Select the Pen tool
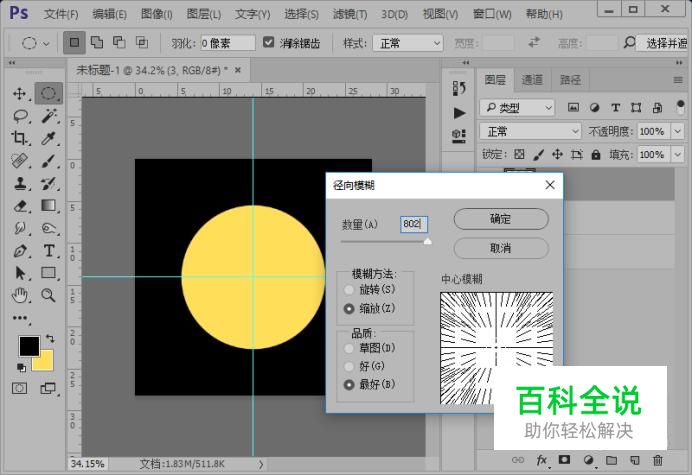692x475 pixels. pos(20,251)
